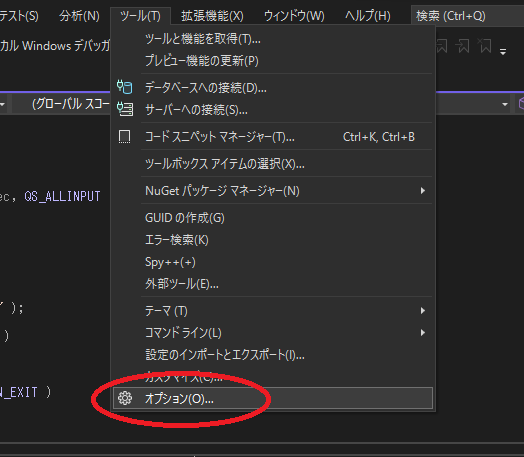Viewport: 524px width, 457px height.
Task: Click the clear bookmarks toolbar icon
Action: pos(485,46)
